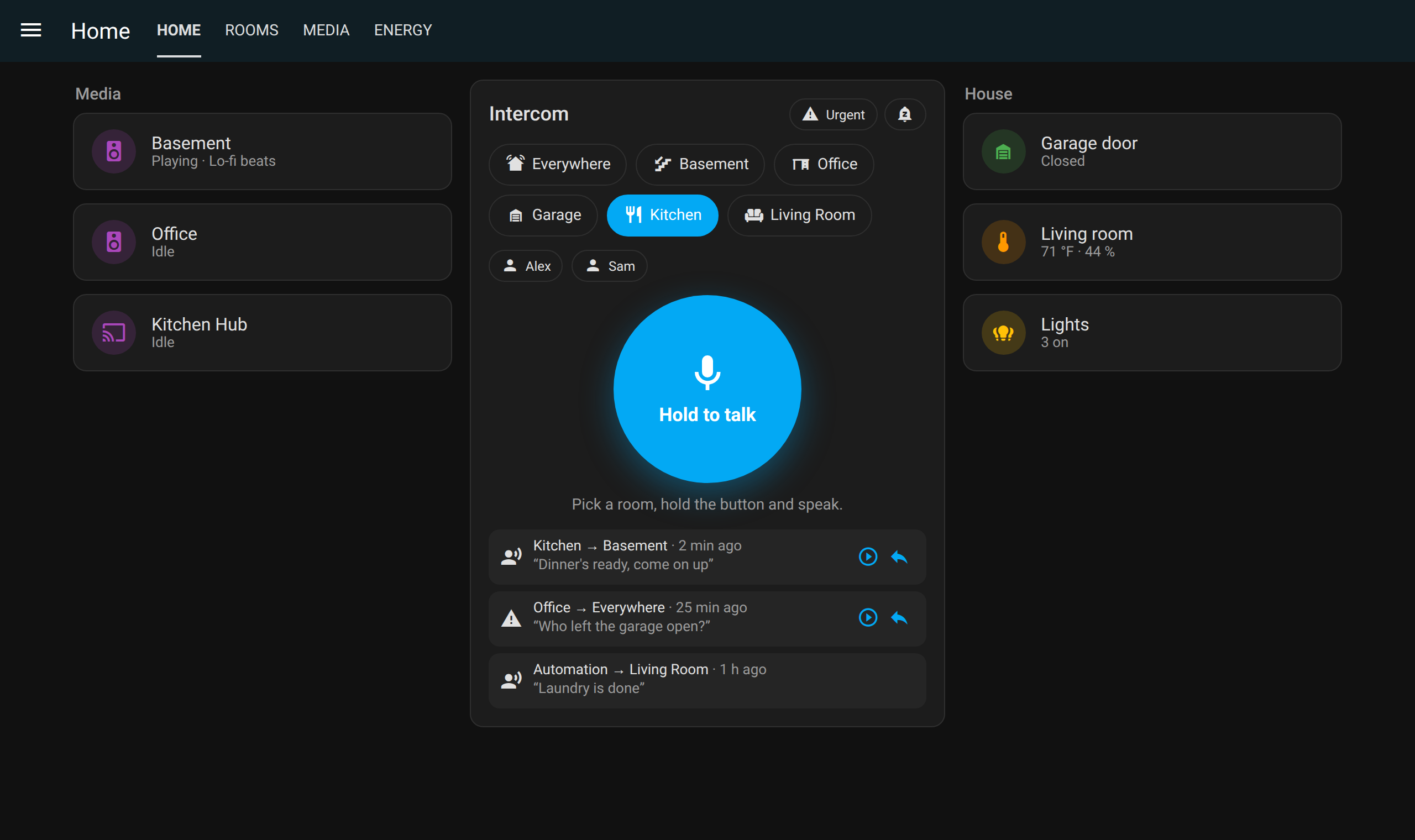Screen dimensions: 1415x840
Task: Click the Garage door icon
Action: coord(1003,151)
